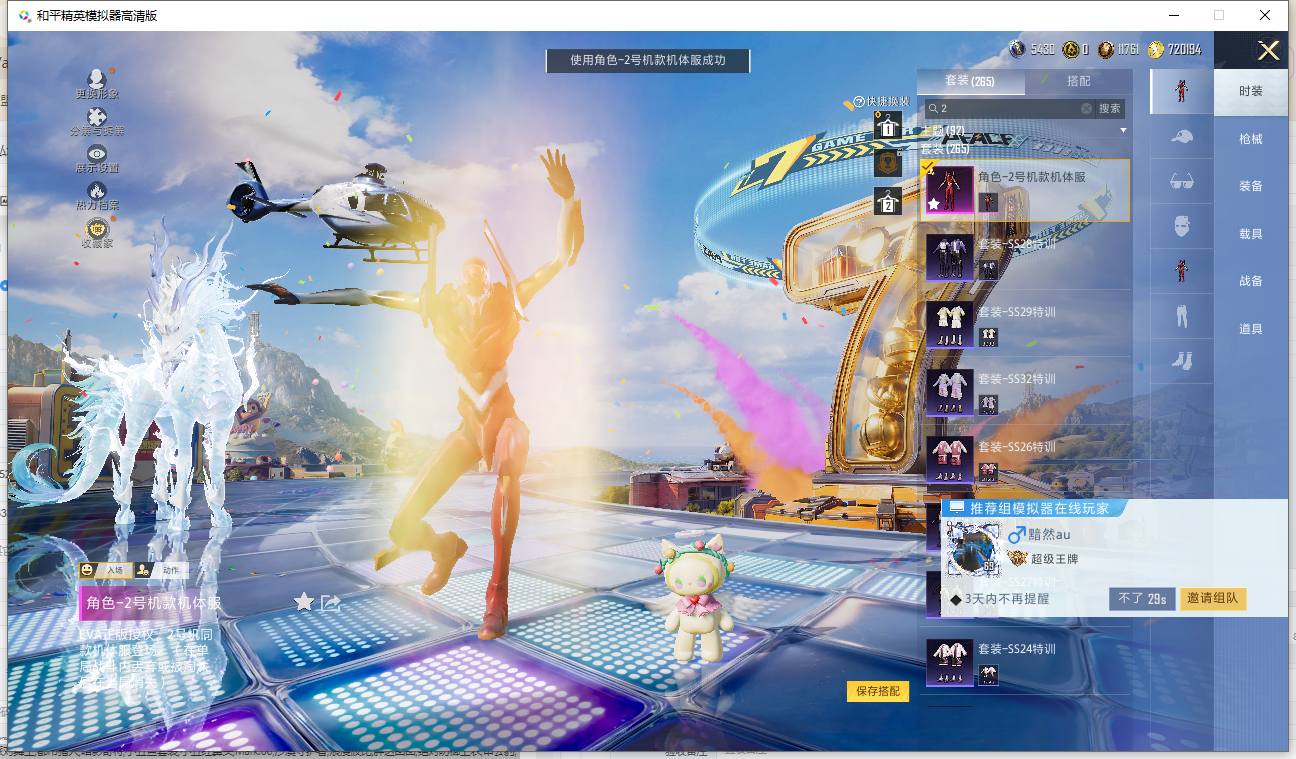1296x759 pixels.
Task: Select the 时装 fashion side tab
Action: [1251, 91]
